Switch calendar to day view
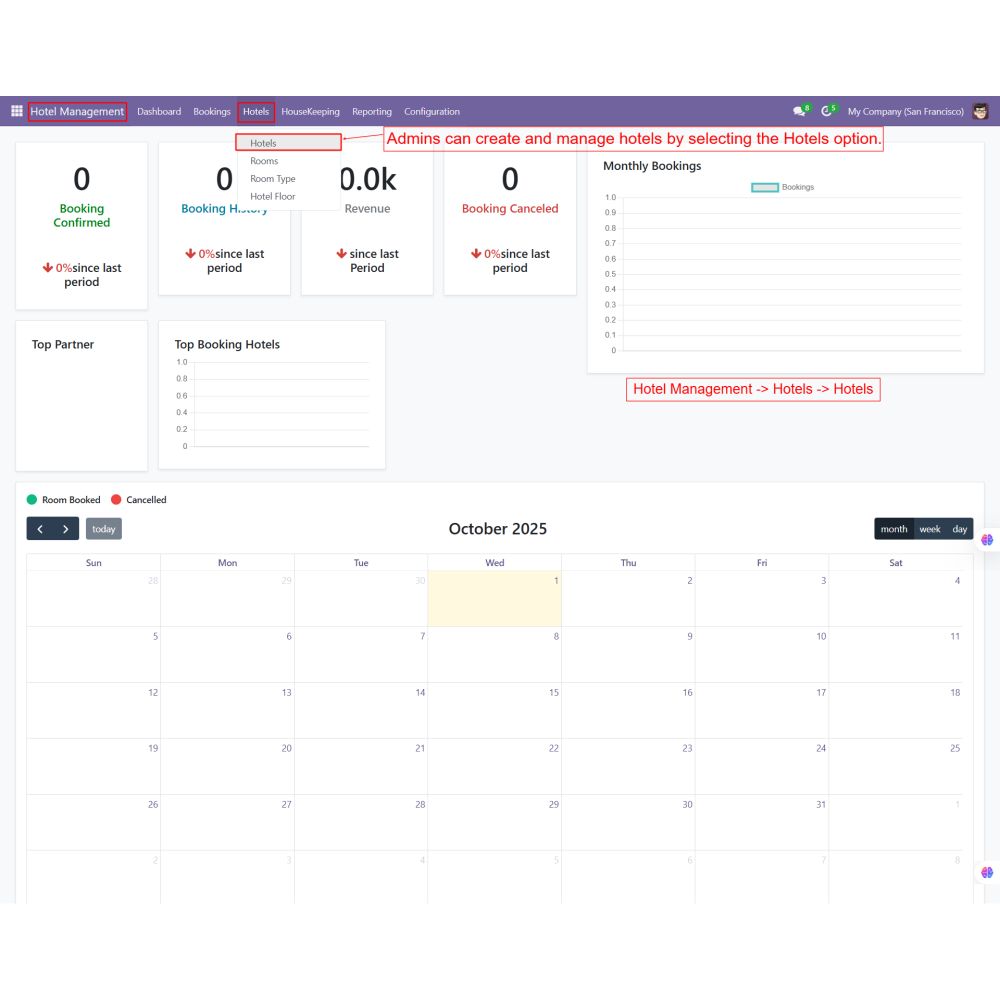 coord(960,529)
